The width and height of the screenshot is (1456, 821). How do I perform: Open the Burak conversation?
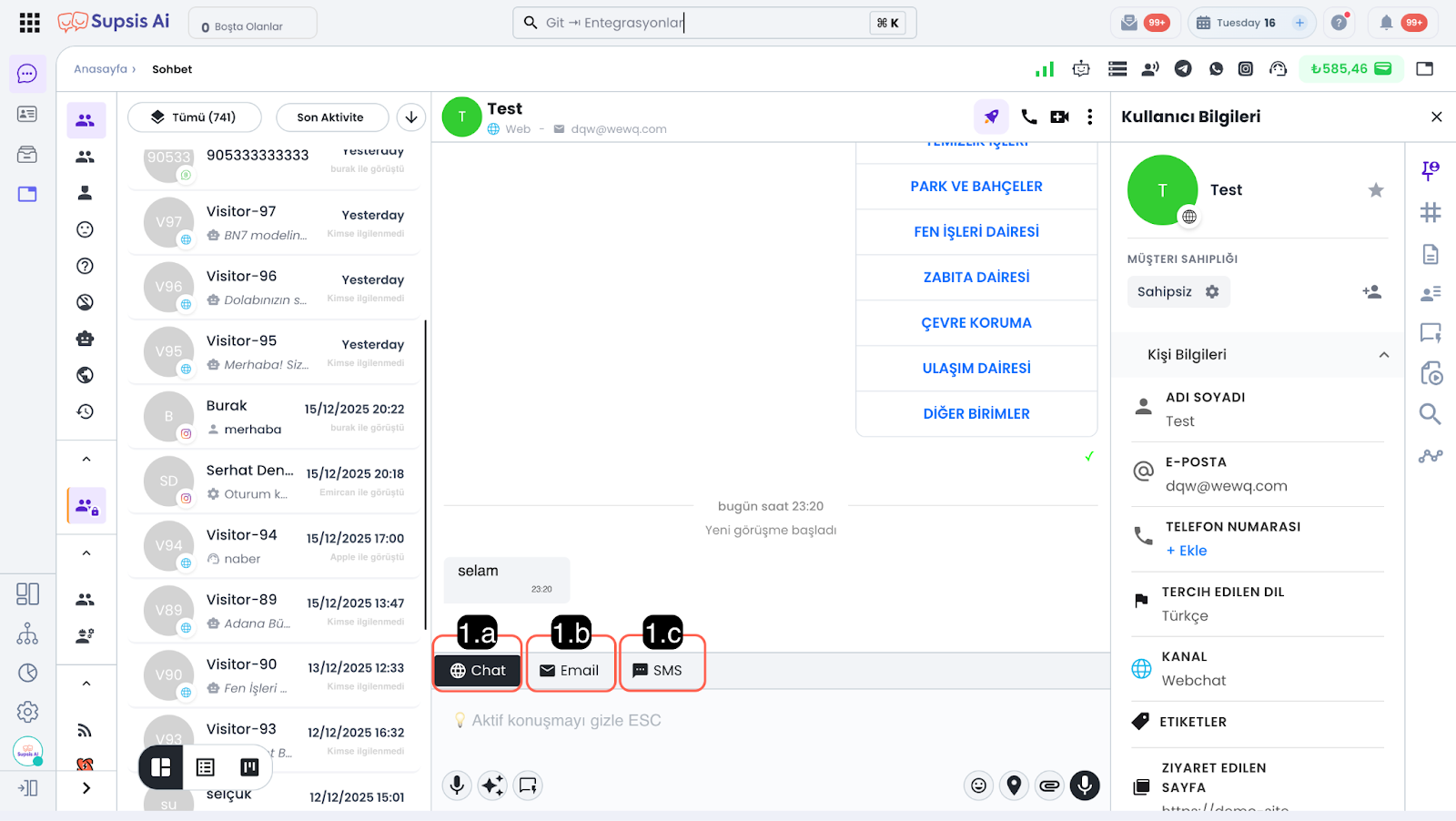[273, 417]
